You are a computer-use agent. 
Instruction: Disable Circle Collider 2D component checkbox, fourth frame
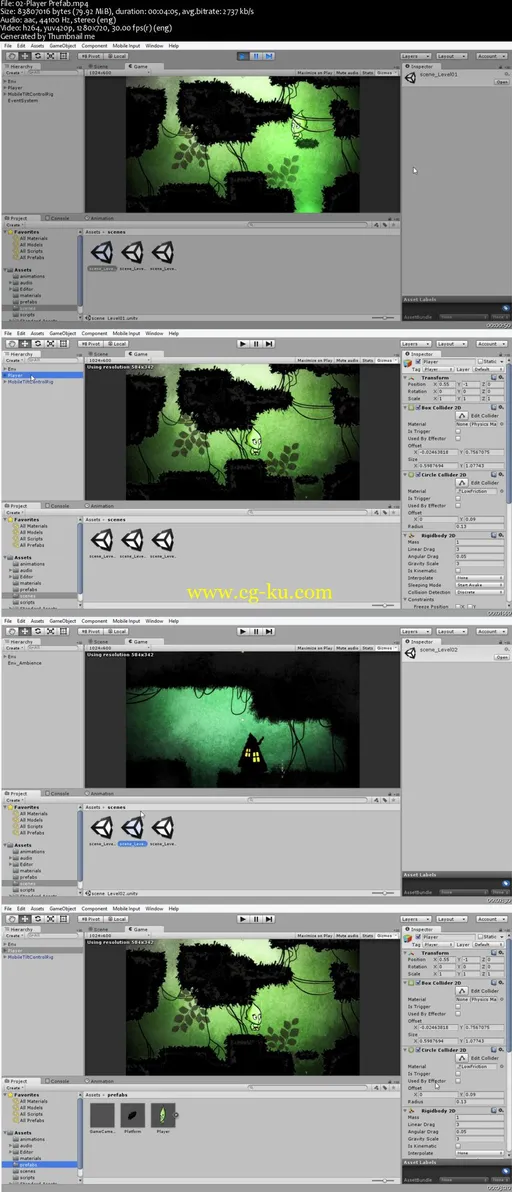point(418,1050)
